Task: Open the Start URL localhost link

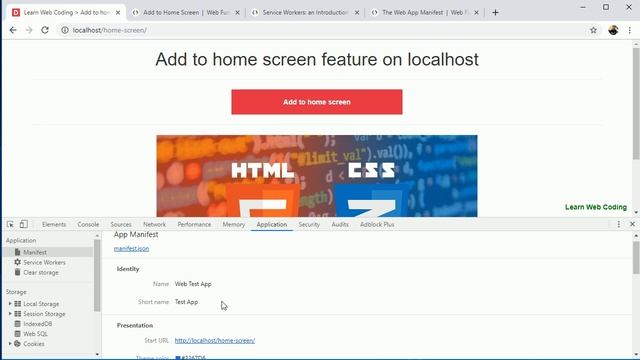Action: click(x=215, y=340)
